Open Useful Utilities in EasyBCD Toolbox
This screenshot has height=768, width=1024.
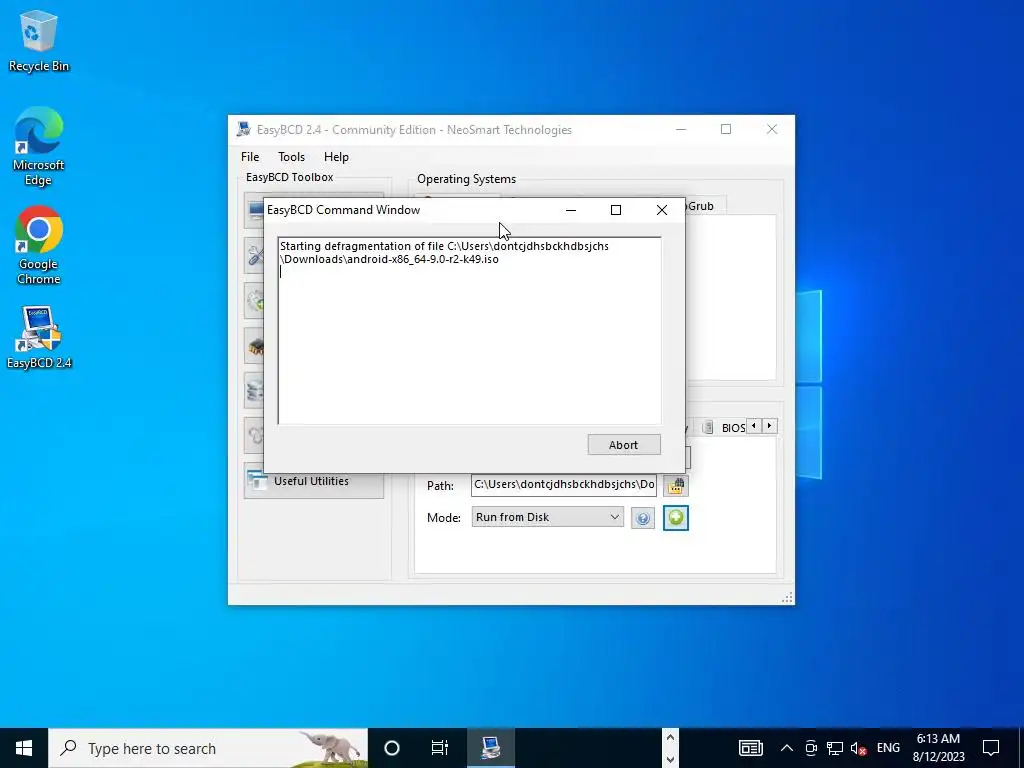coord(313,481)
